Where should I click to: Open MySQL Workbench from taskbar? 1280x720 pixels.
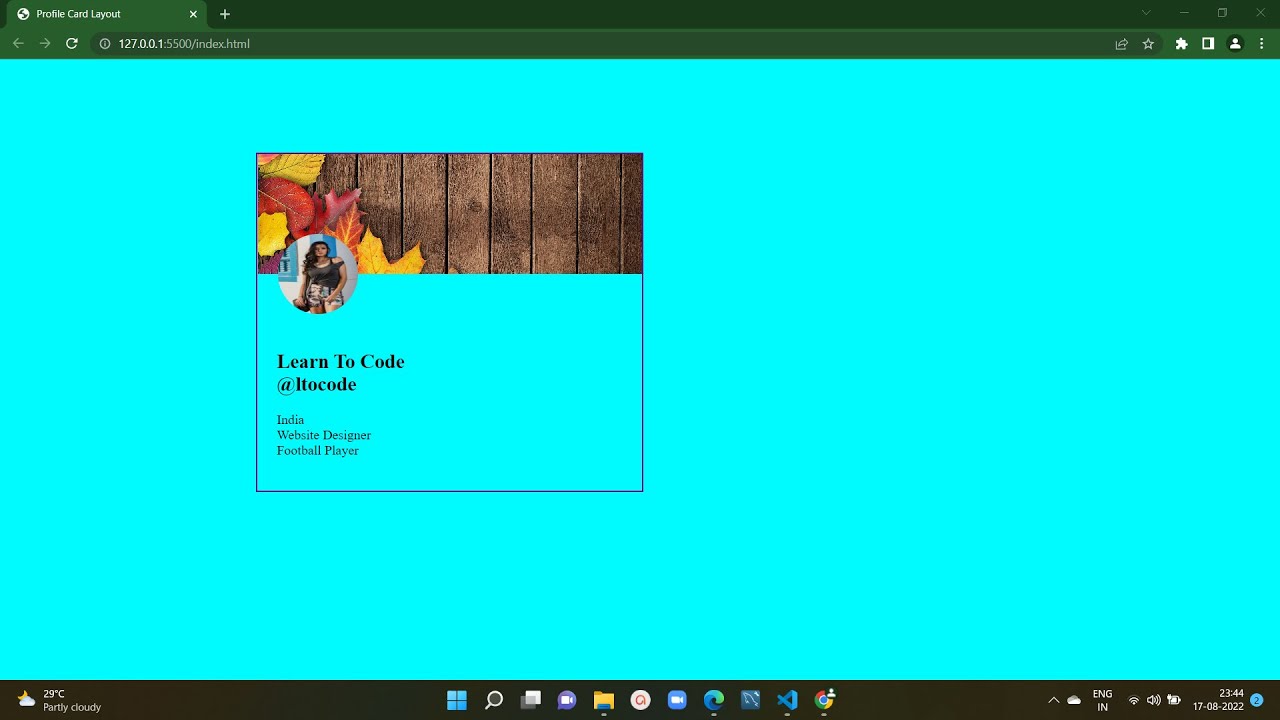point(751,700)
